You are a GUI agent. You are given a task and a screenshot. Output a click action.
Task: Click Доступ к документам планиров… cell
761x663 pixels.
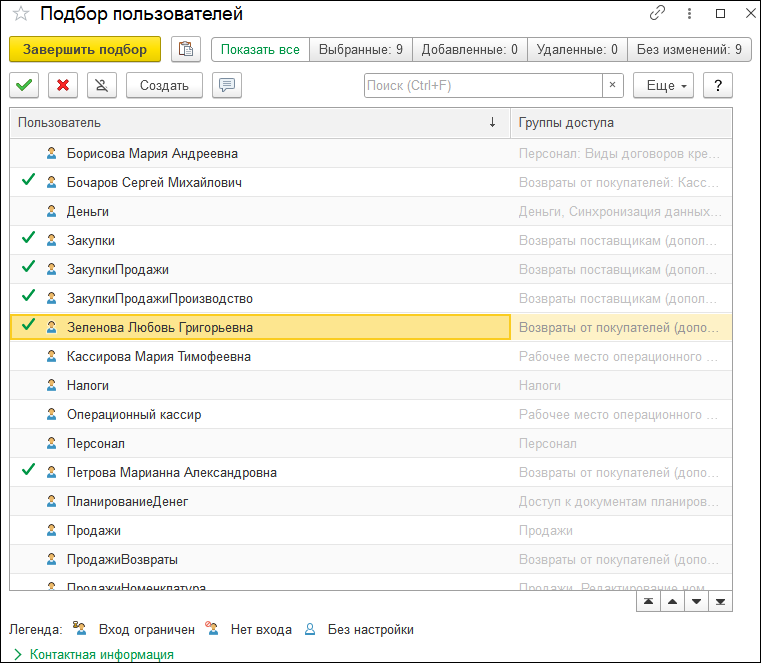[x=621, y=501]
